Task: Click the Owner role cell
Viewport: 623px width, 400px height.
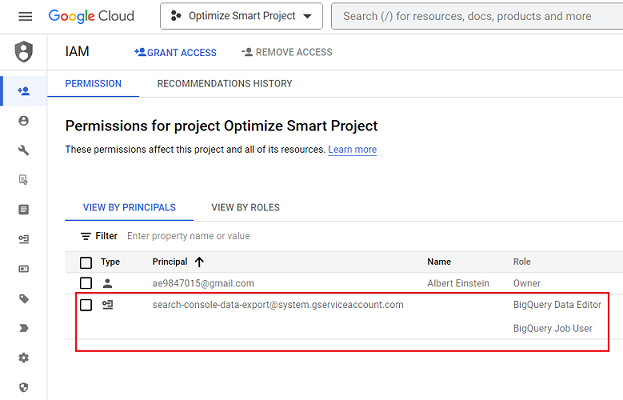Action: [526, 283]
